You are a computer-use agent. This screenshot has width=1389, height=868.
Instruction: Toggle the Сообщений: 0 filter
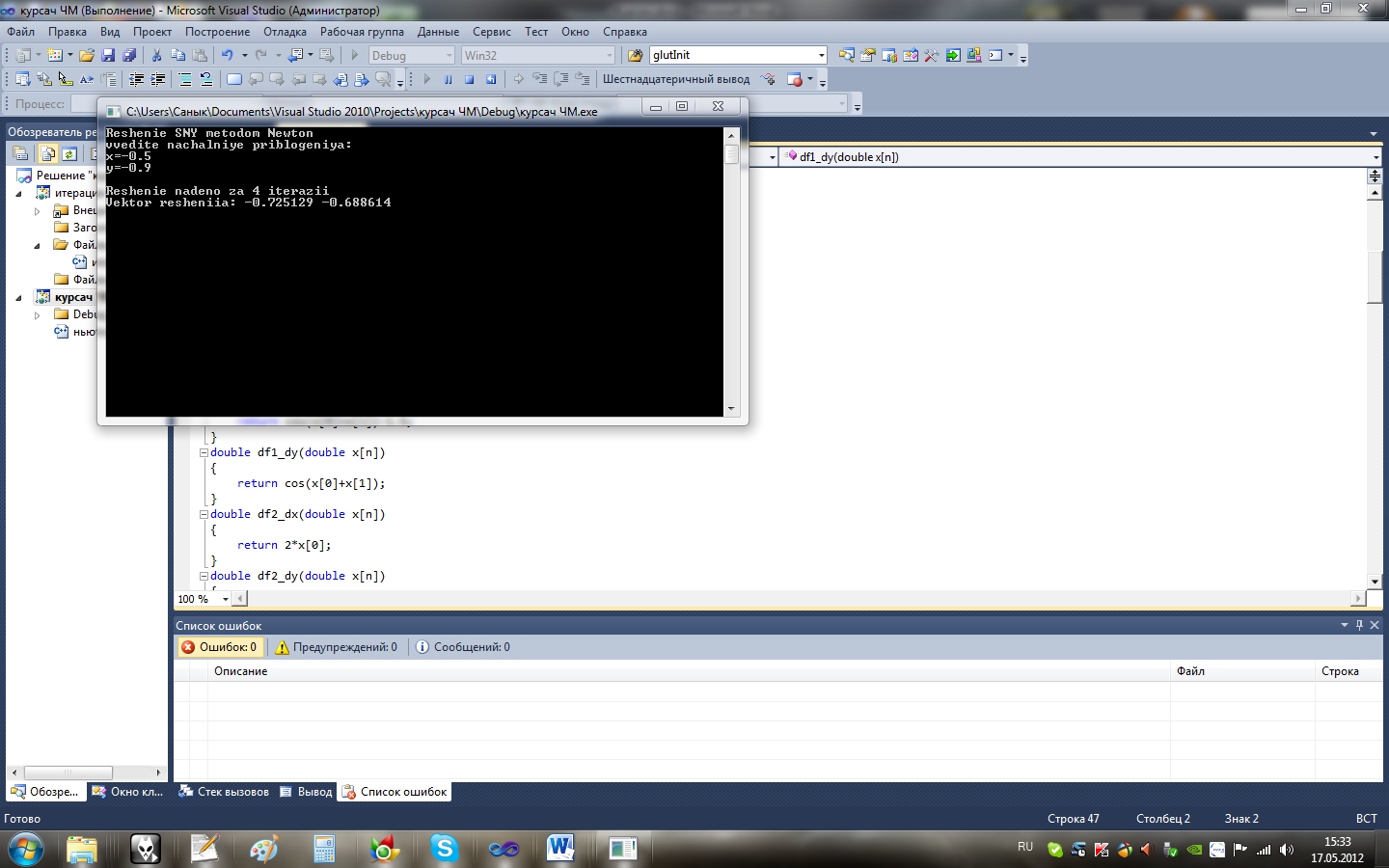click(x=463, y=647)
